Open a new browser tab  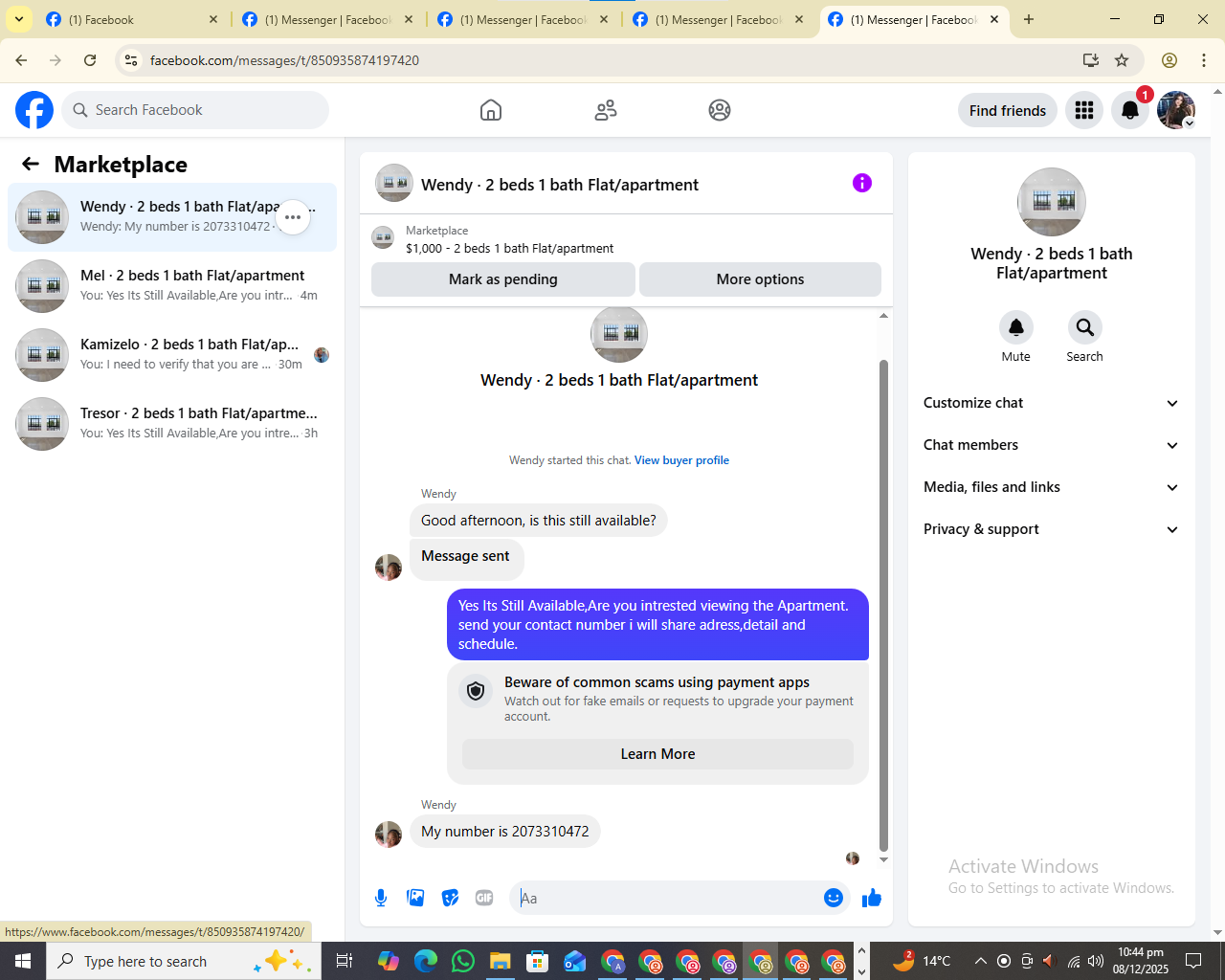pyautogui.click(x=1029, y=19)
